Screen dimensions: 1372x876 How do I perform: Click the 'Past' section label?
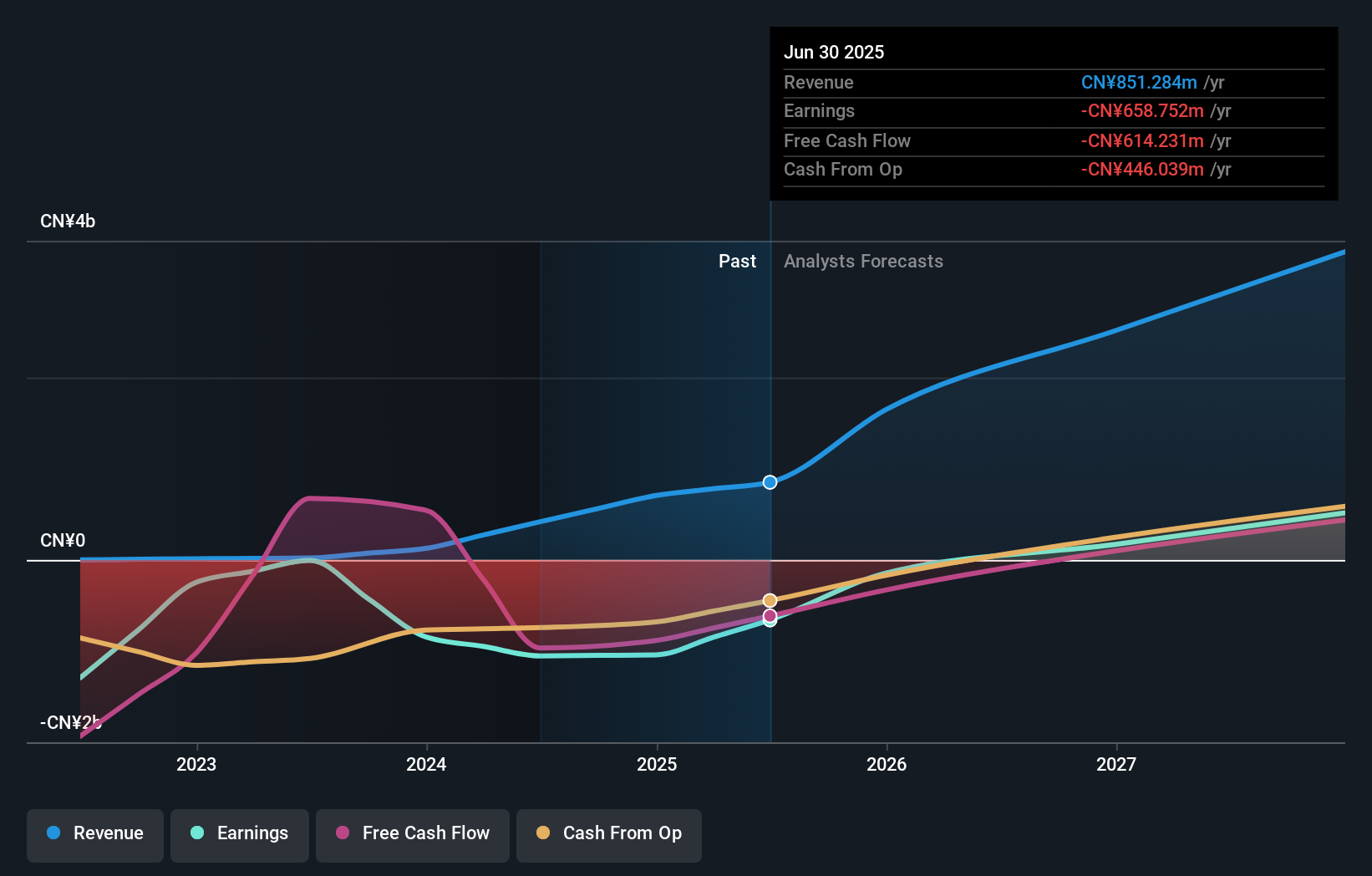point(737,262)
